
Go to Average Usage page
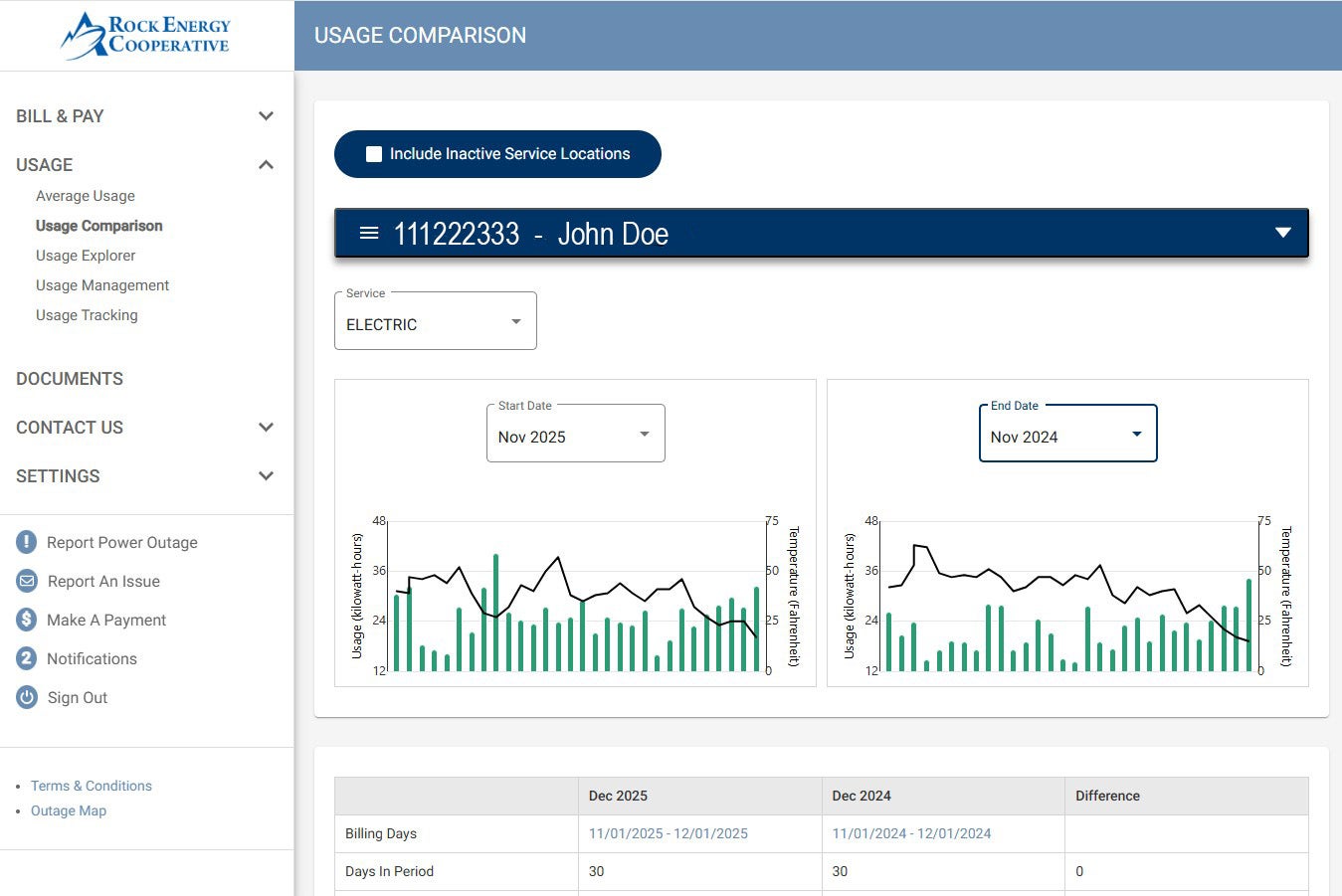point(86,196)
